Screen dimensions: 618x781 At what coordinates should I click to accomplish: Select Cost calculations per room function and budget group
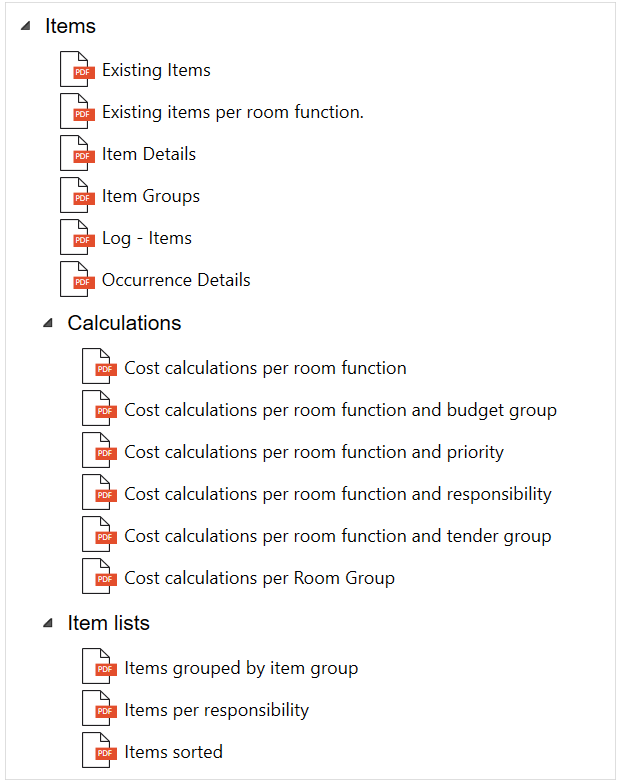[x=340, y=410]
